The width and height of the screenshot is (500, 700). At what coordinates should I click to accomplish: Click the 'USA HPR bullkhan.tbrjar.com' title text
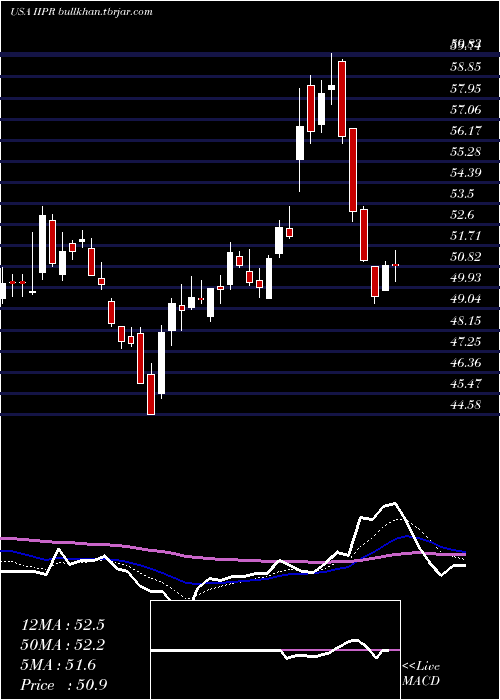pyautogui.click(x=81, y=12)
